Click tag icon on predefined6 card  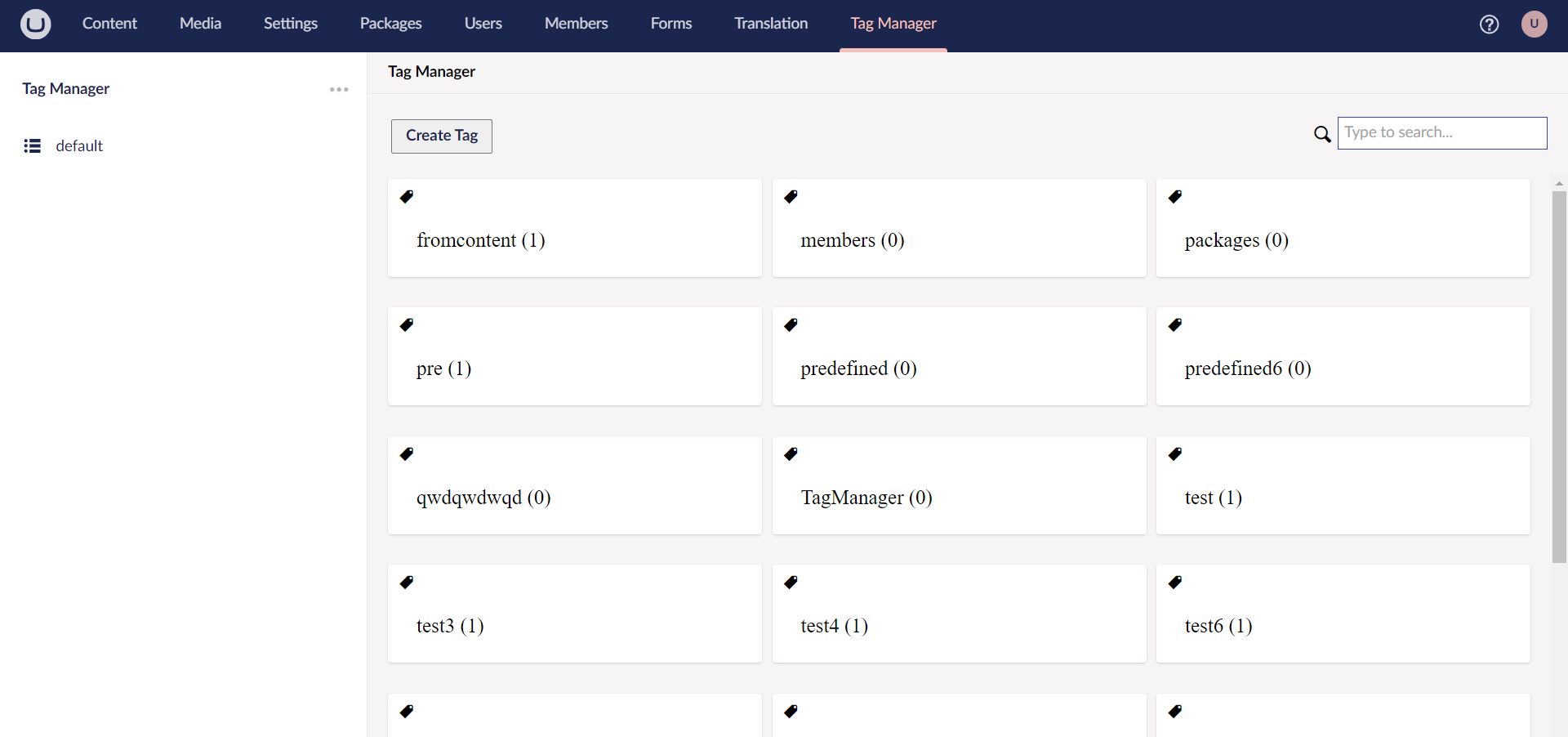tap(1175, 325)
